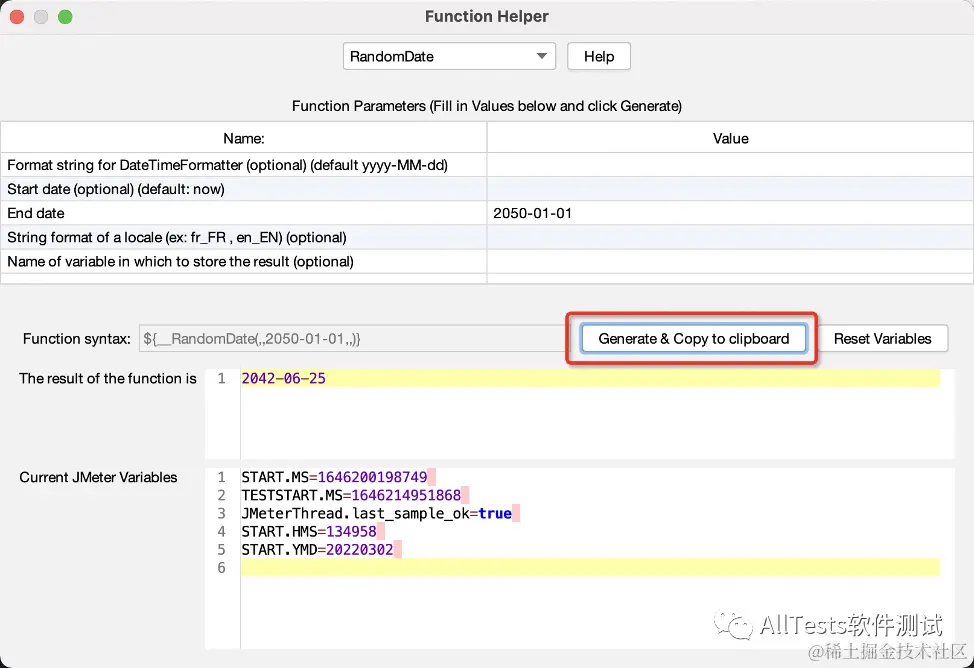Select the 'String format of a locale' row
The image size is (974, 668).
(x=244, y=237)
